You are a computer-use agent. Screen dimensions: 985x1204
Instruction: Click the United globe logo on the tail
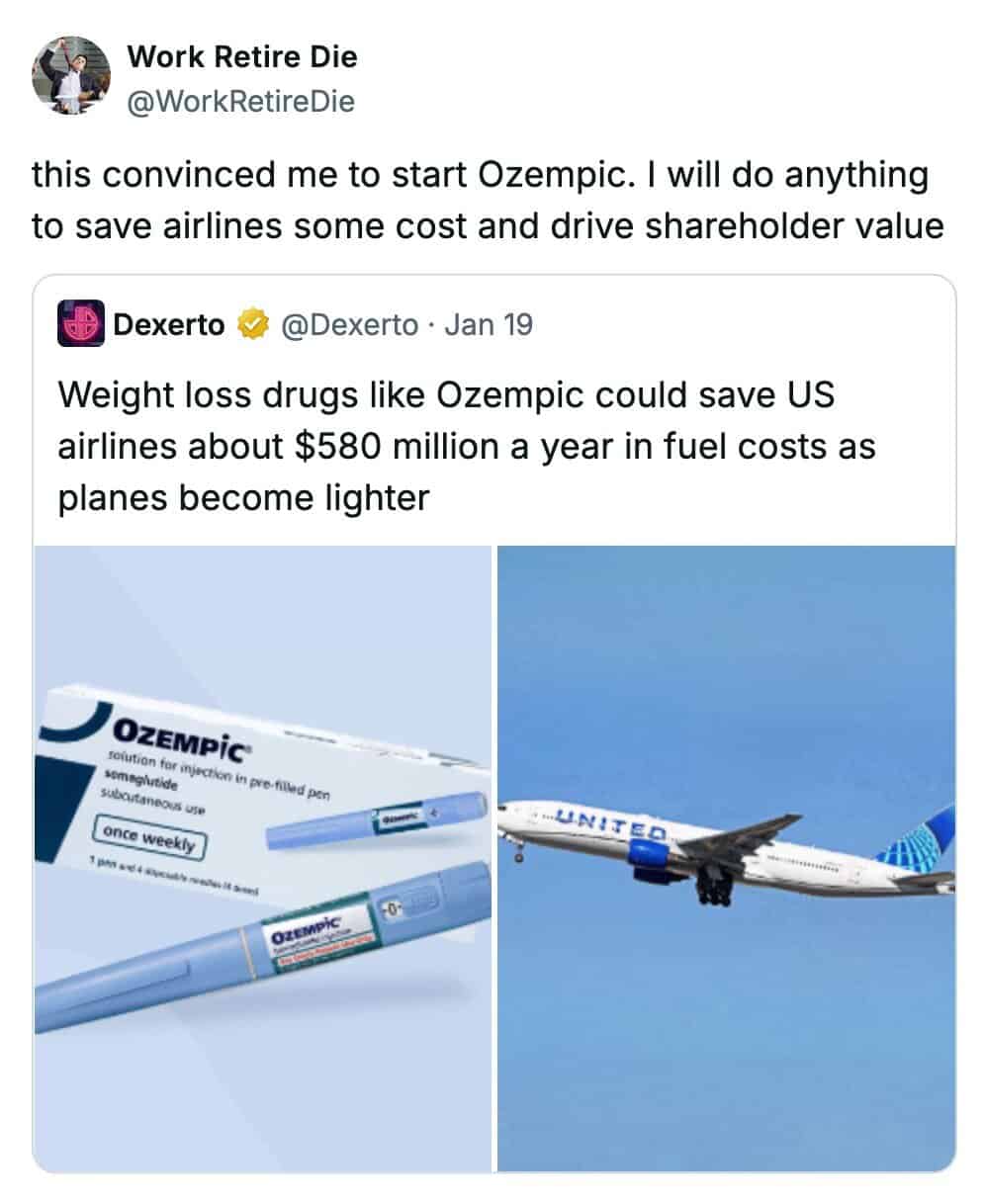pos(920,843)
